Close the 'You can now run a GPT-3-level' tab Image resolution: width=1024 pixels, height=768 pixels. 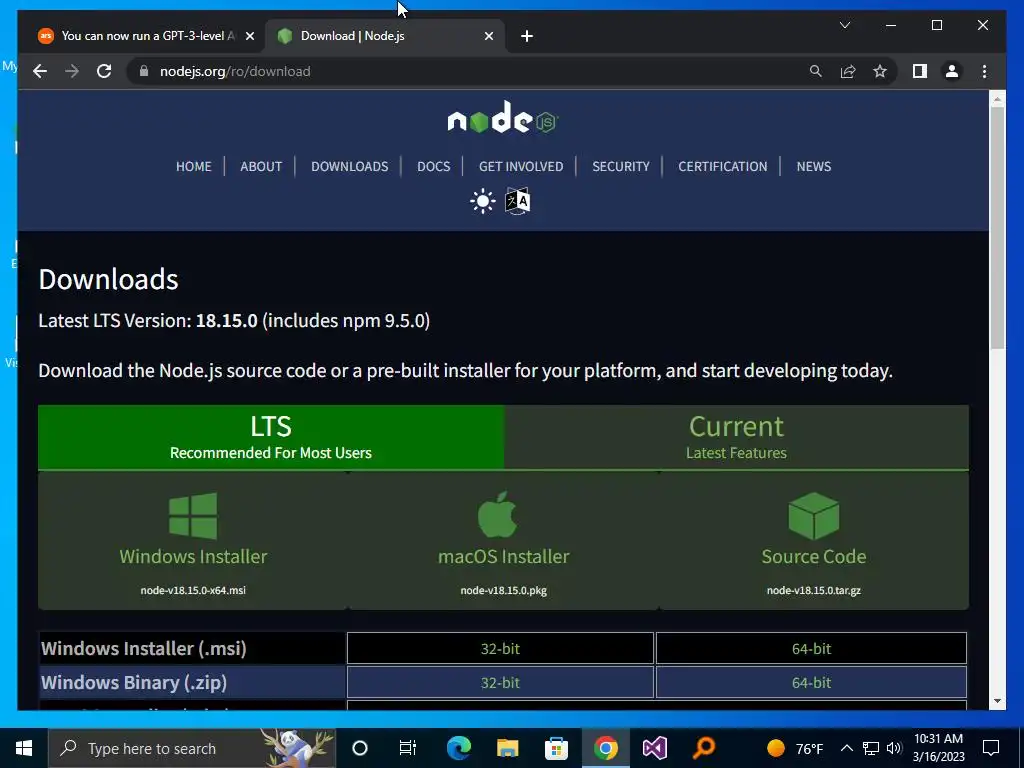[x=249, y=36]
